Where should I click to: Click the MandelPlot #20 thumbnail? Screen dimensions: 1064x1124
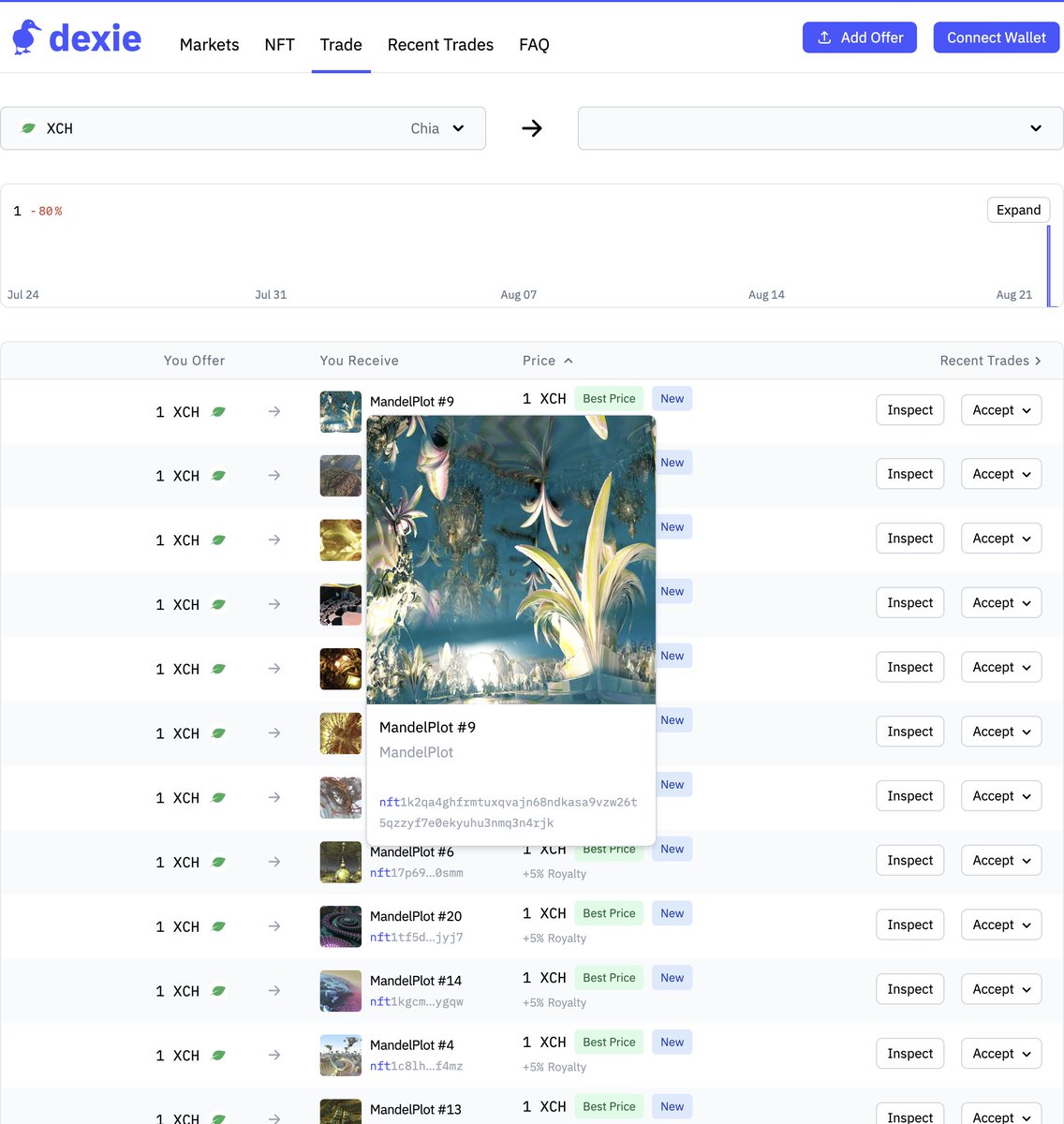341,926
